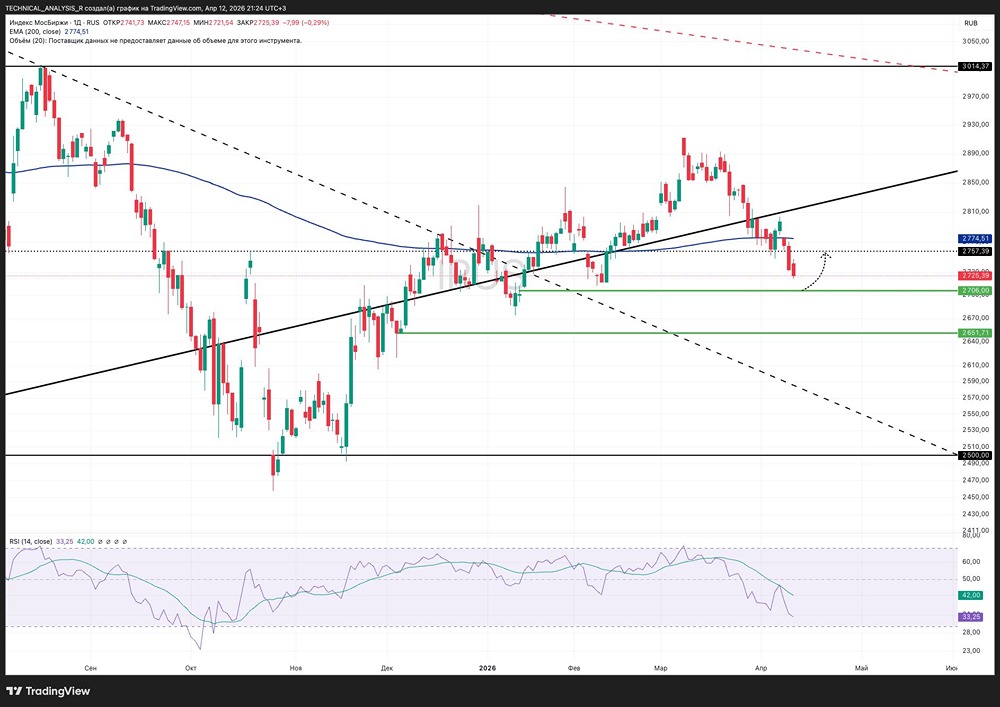This screenshot has height=707, width=1000.
Task: Click the green 2706,00 support price label
Action: (976, 291)
